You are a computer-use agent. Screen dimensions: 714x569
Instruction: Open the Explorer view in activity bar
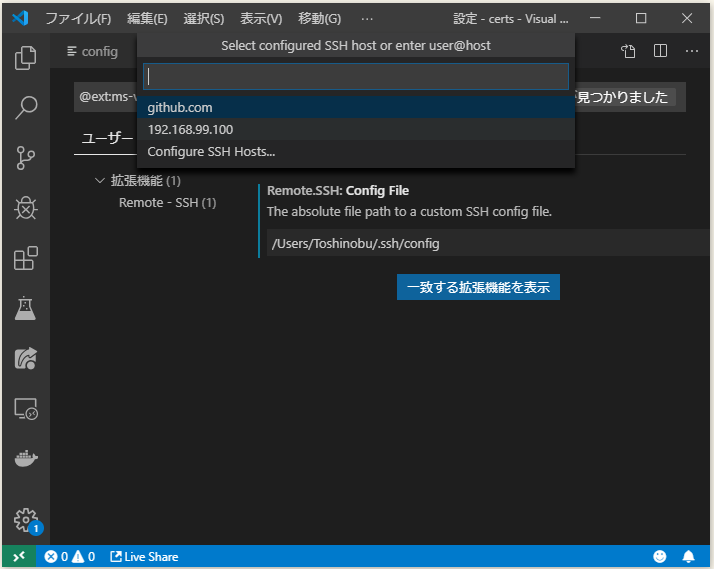pyautogui.click(x=26, y=58)
